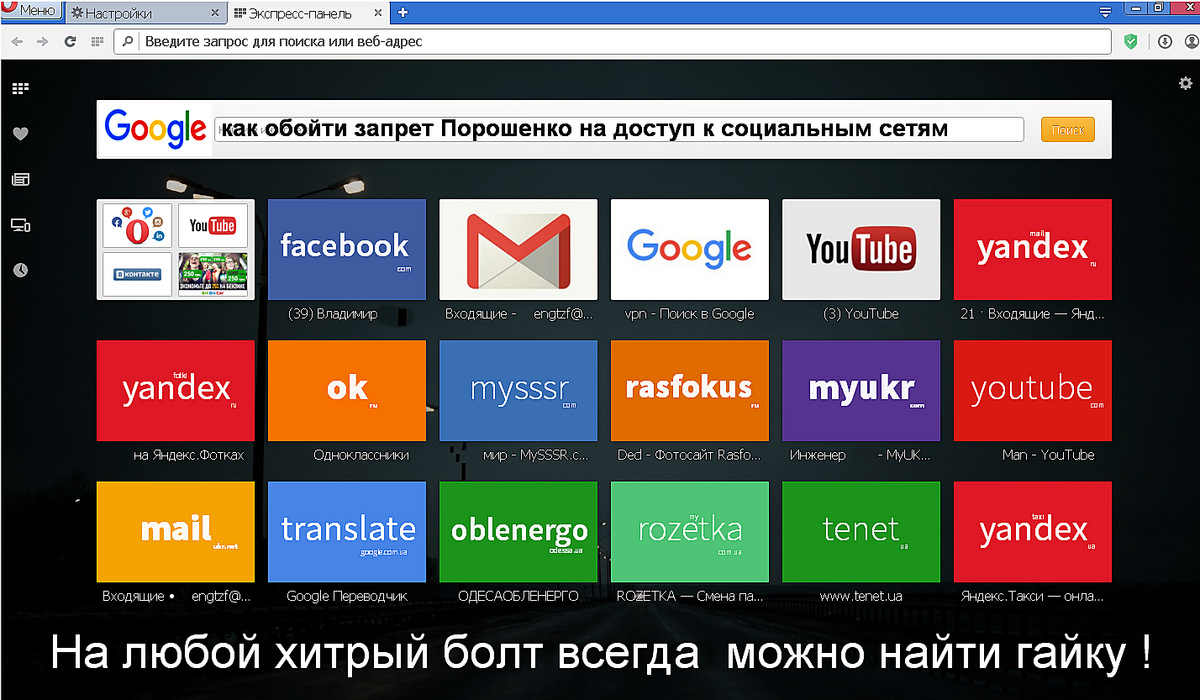Viewport: 1200px width, 700px height.
Task: Close the Настройки tab
Action: coord(214,13)
